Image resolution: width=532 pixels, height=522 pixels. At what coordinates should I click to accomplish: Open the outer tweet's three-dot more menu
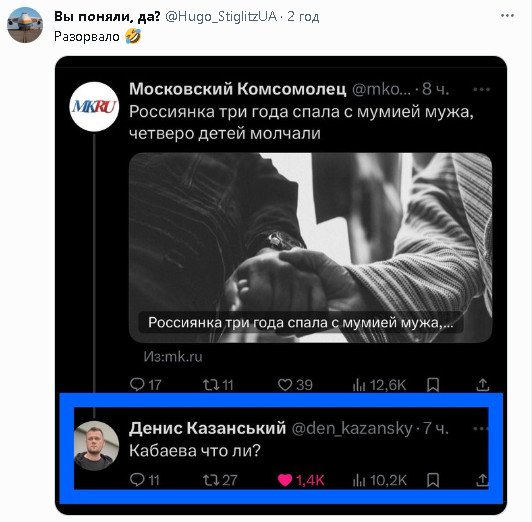tap(507, 16)
